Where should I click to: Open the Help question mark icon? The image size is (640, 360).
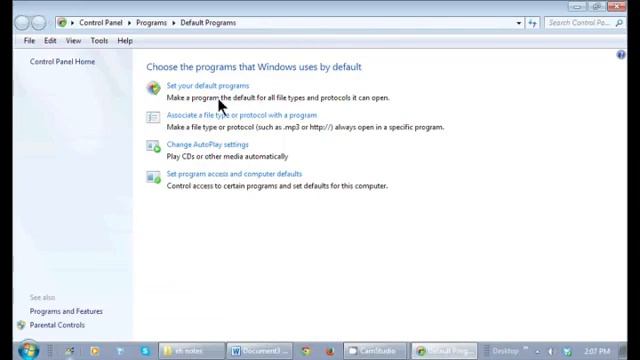coord(621,55)
